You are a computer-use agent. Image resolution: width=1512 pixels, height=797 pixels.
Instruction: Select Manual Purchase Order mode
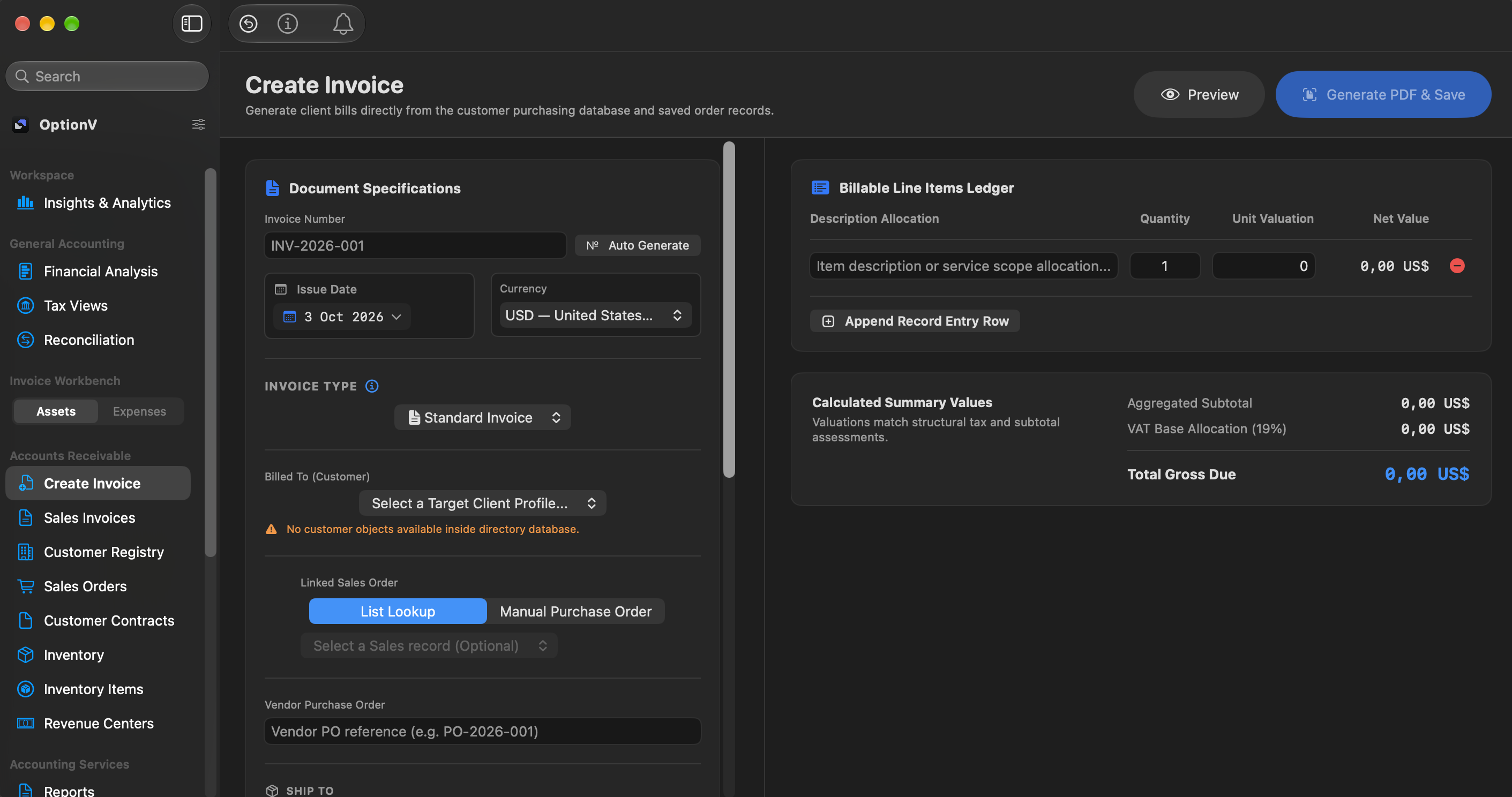(x=576, y=612)
